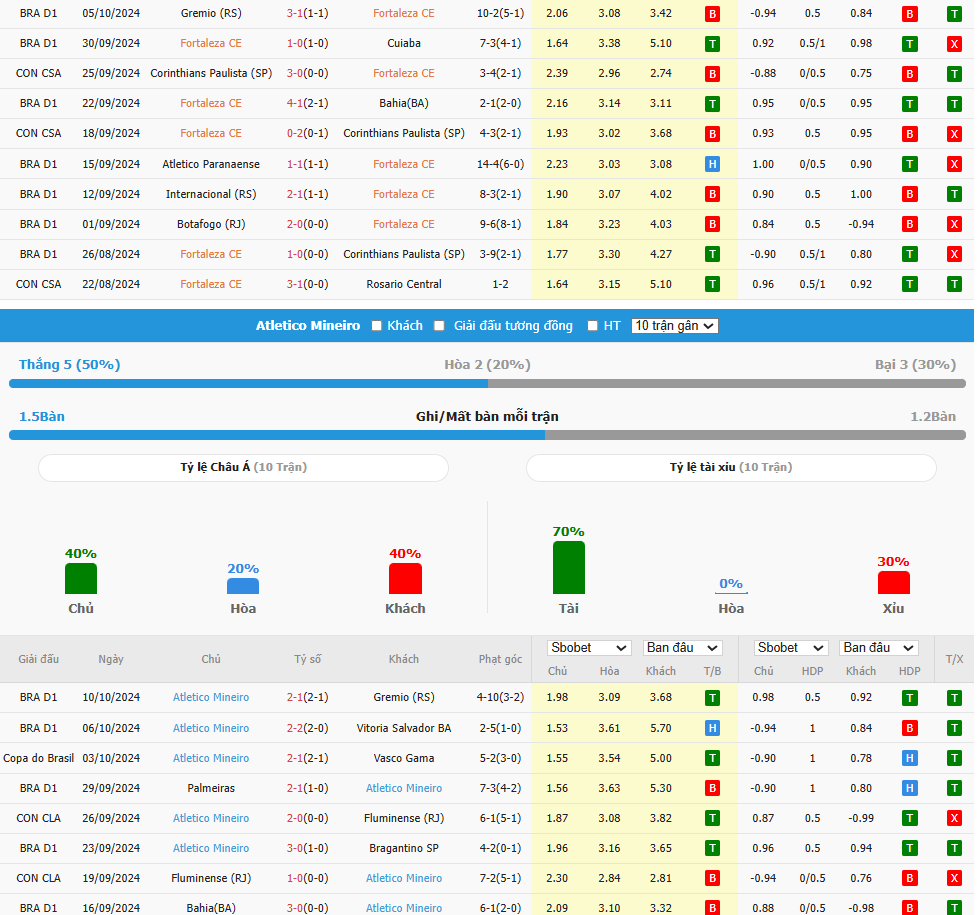This screenshot has width=977, height=915.
Task: Click the date 26/09/2024 in the Atletico Mineiro table
Action: [x=111, y=818]
